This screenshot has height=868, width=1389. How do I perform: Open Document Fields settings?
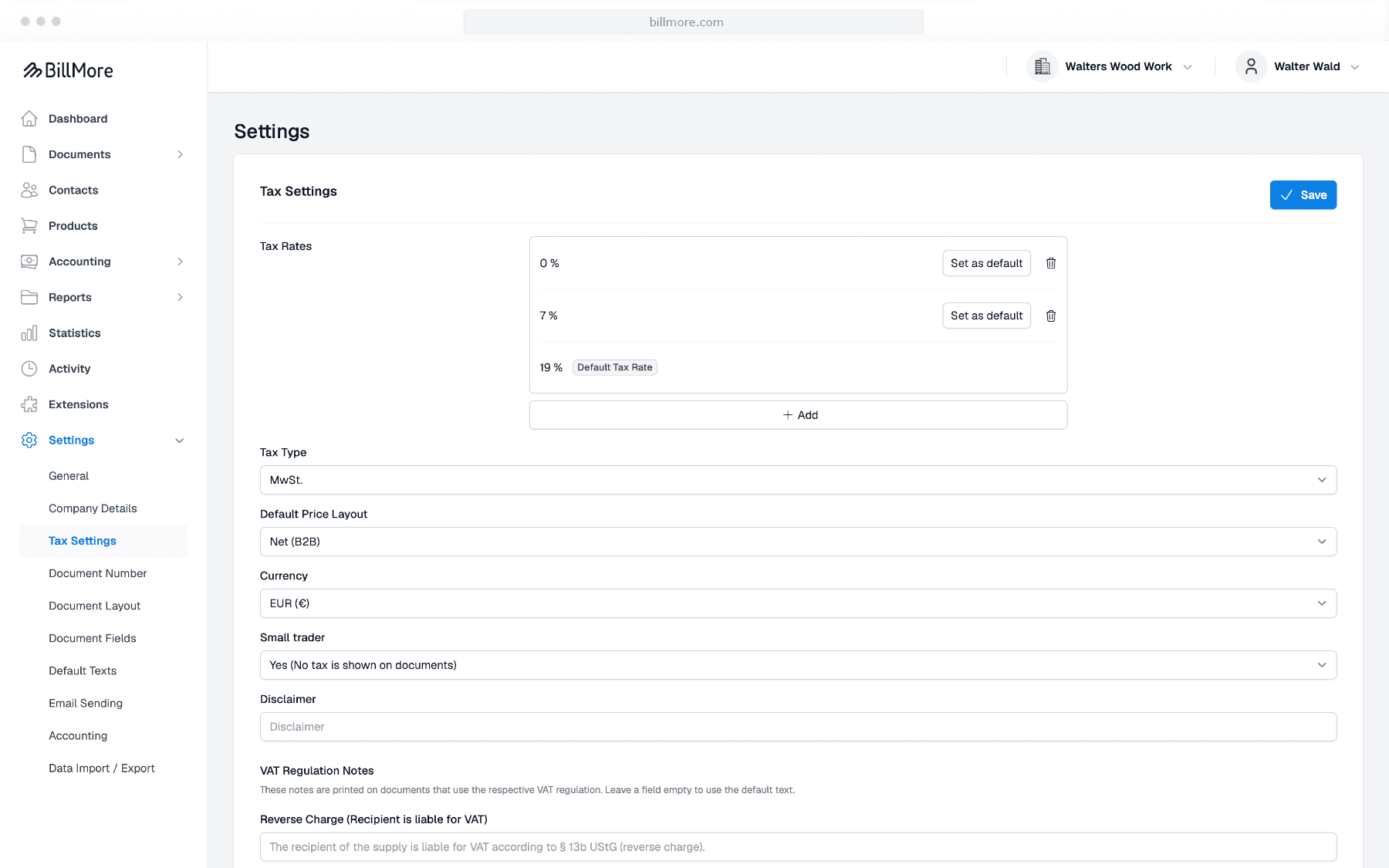92,638
